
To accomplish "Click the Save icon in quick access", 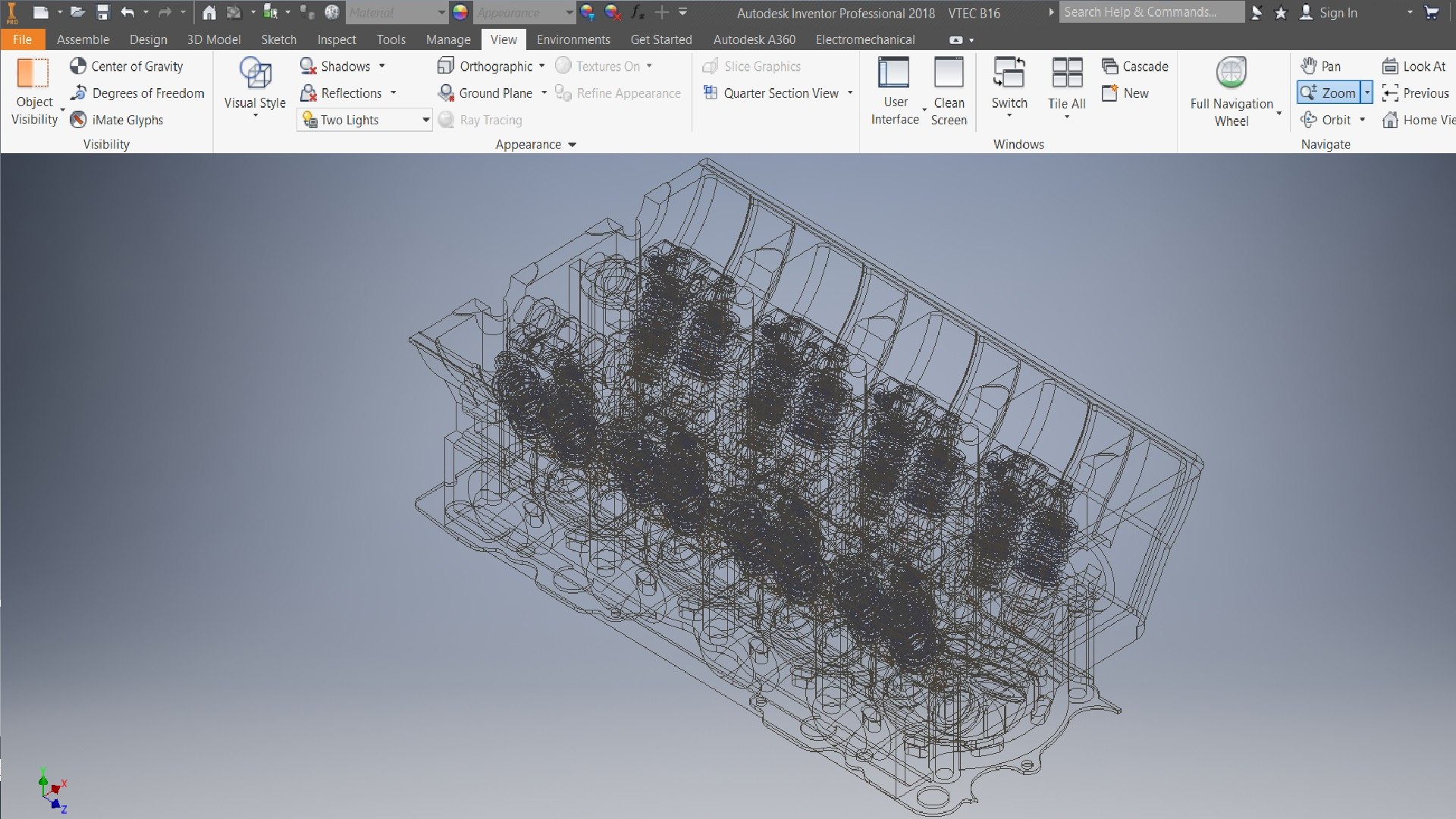I will tap(102, 12).
